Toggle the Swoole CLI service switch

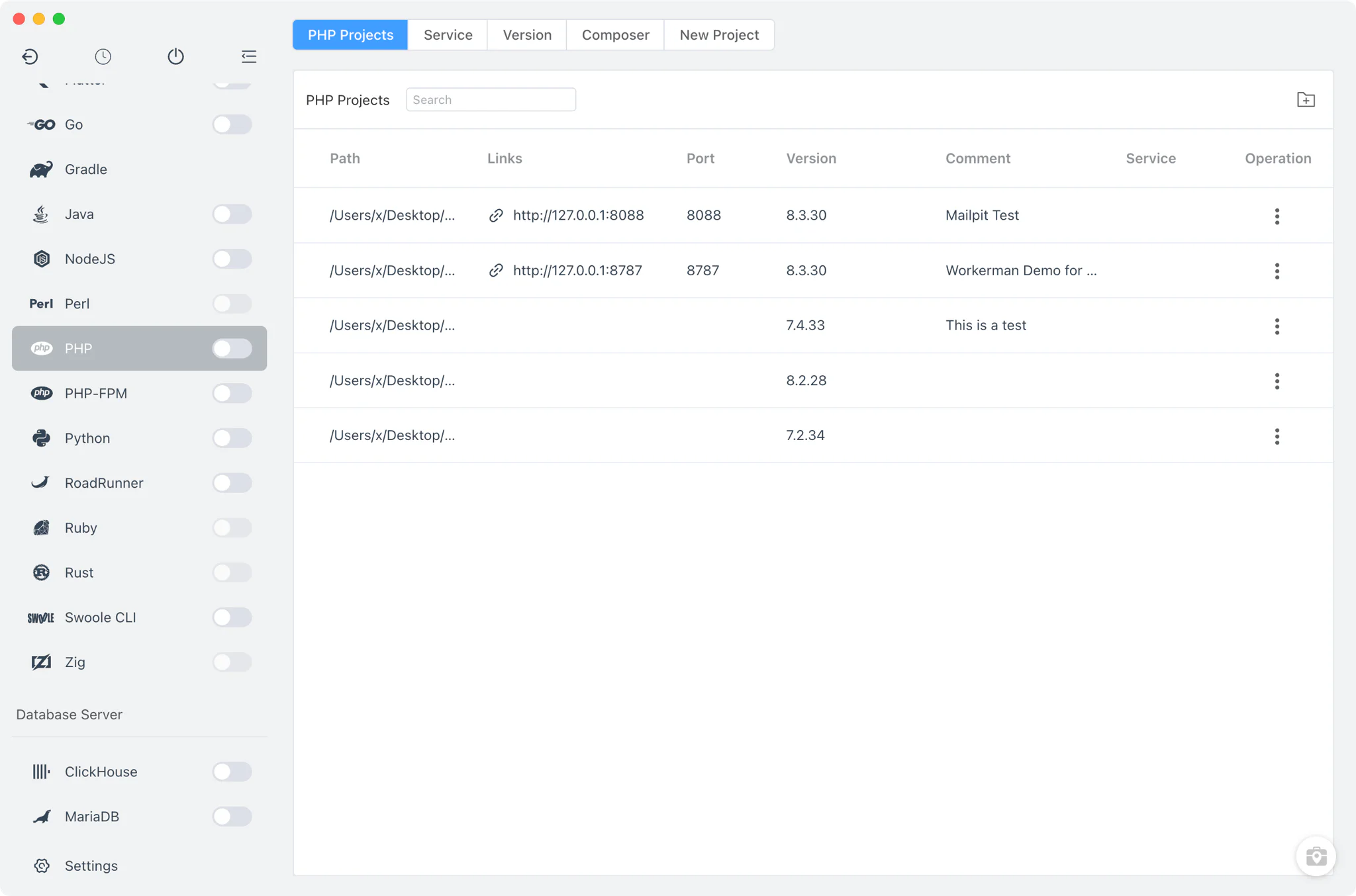coord(232,617)
